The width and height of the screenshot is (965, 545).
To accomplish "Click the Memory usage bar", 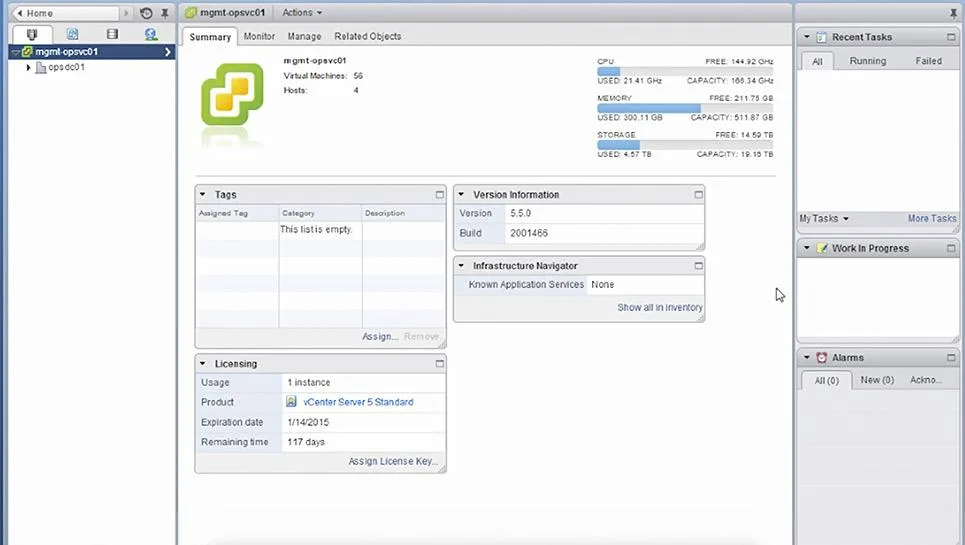I will click(685, 108).
